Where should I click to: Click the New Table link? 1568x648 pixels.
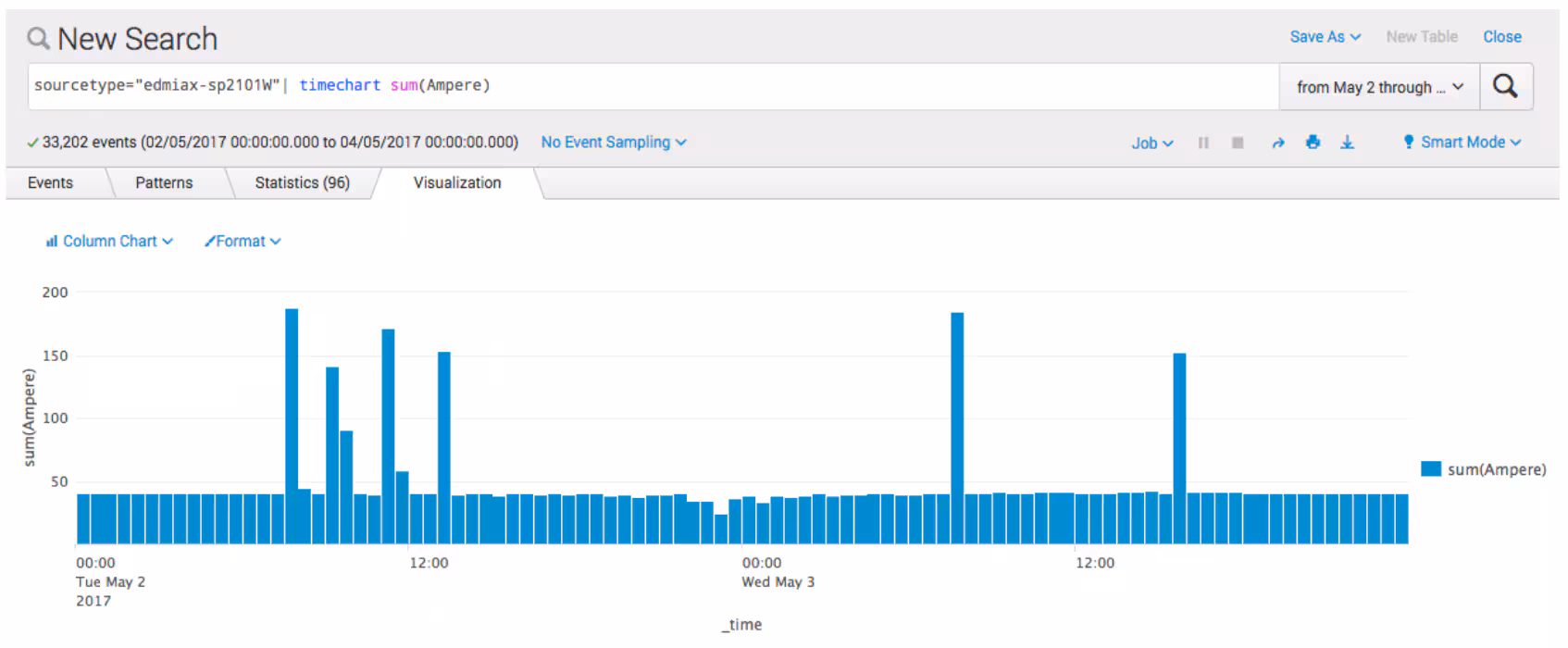(x=1421, y=37)
